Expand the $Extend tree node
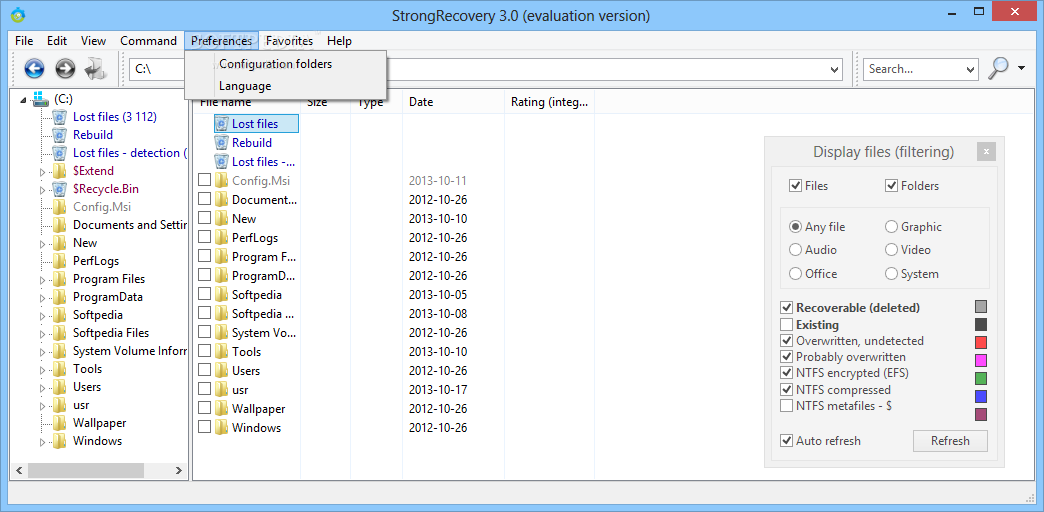Screen dimensions: 1044x512 tap(43, 172)
